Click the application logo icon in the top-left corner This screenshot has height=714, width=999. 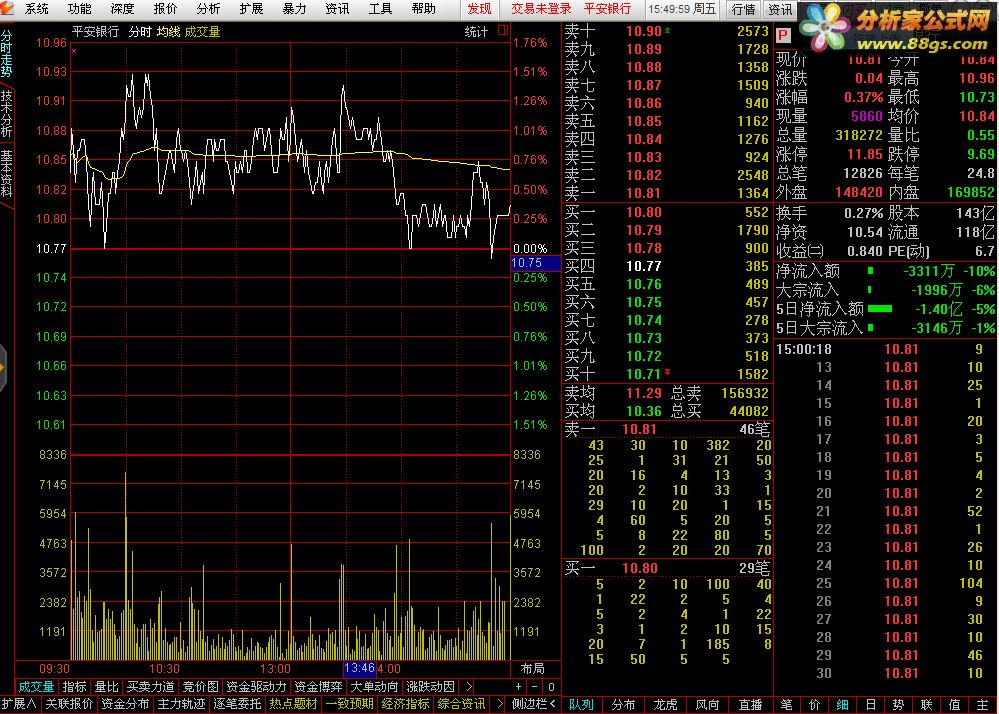click(7, 8)
